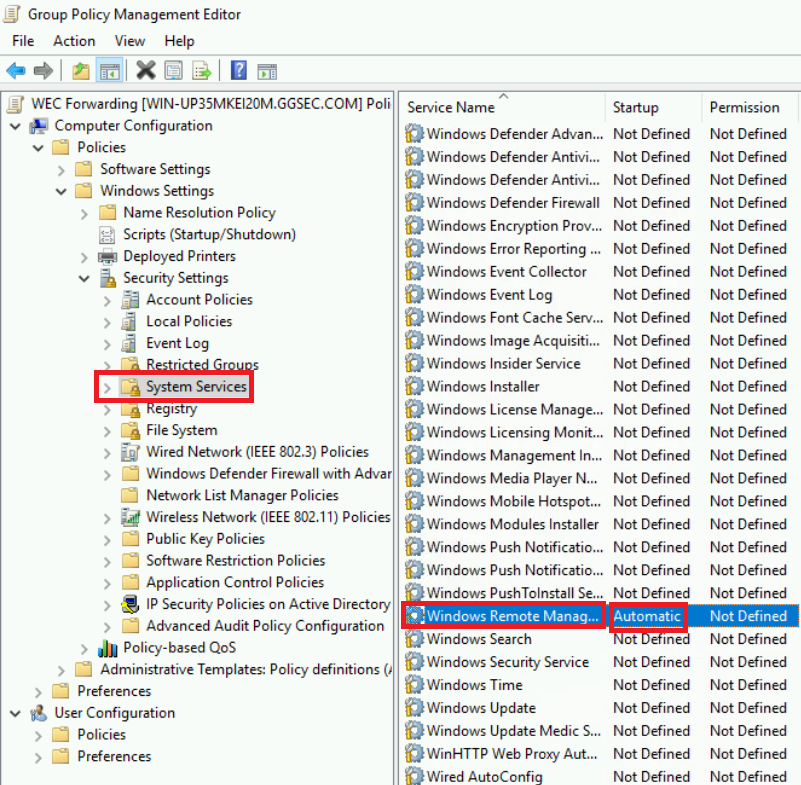Viewport: 801px width, 785px height.
Task: Click the Delete (X) toolbar icon
Action: (x=145, y=70)
